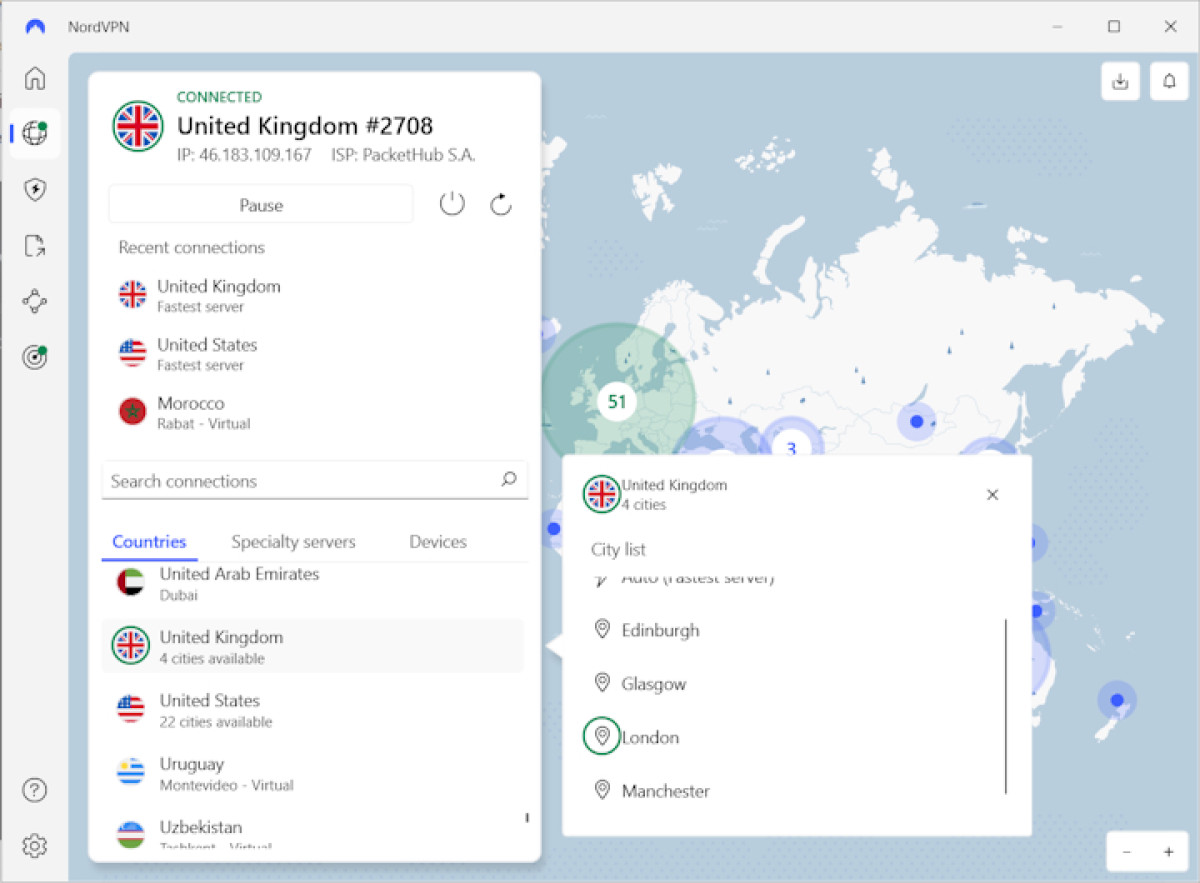Select United States 22 cities available row
The width and height of the screenshot is (1200, 883).
[x=313, y=709]
